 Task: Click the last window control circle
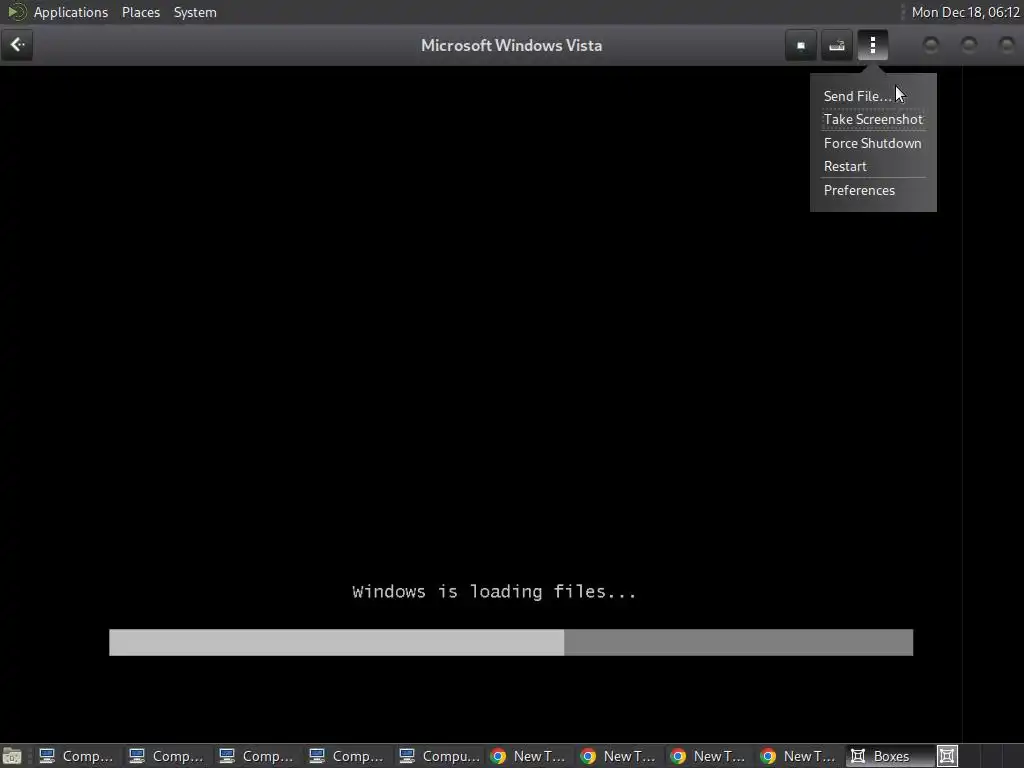coord(1007,45)
